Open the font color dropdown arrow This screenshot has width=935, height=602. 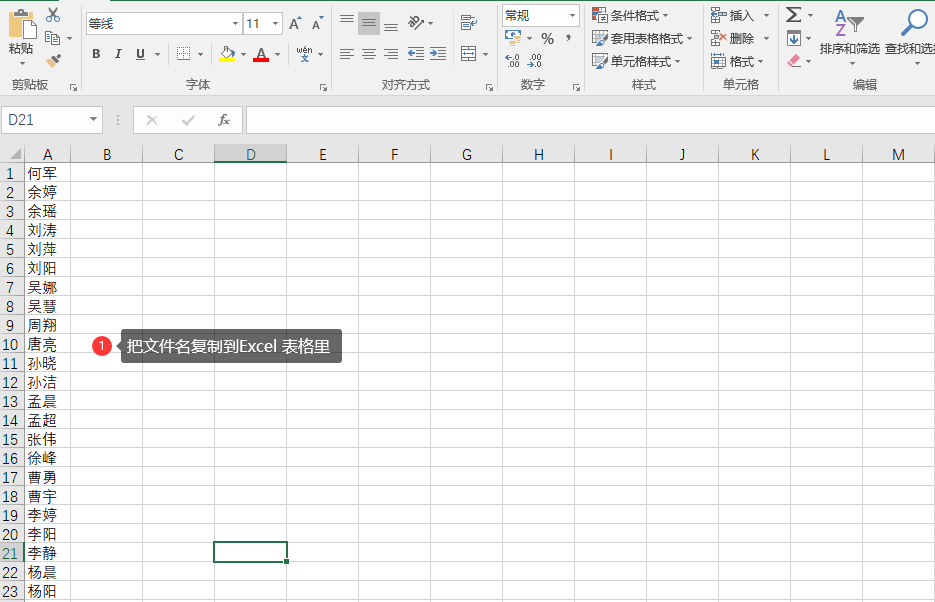tap(277, 55)
